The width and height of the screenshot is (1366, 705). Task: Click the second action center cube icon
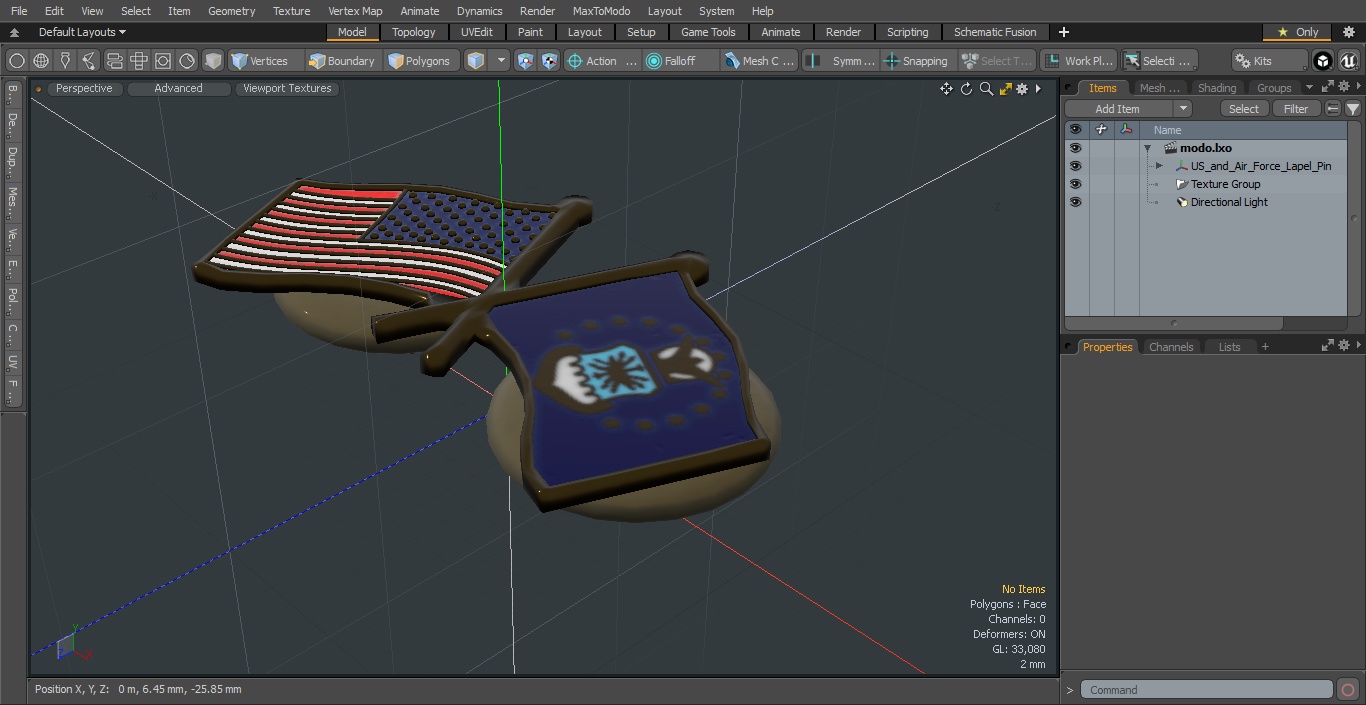[x=550, y=61]
